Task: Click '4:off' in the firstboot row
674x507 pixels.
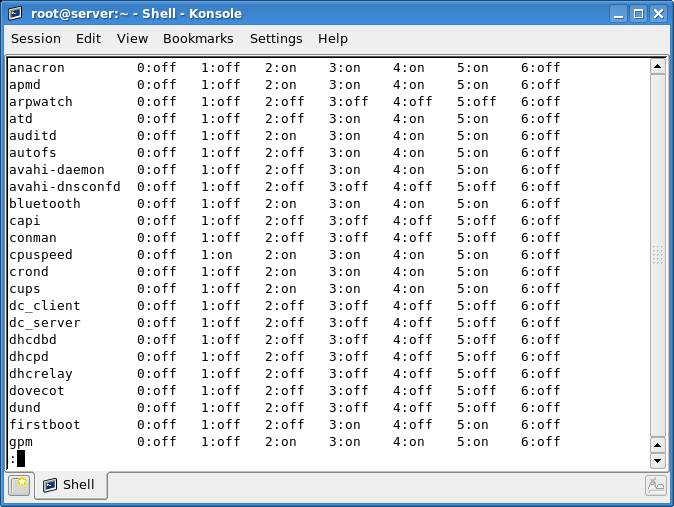Action: pyautogui.click(x=413, y=425)
